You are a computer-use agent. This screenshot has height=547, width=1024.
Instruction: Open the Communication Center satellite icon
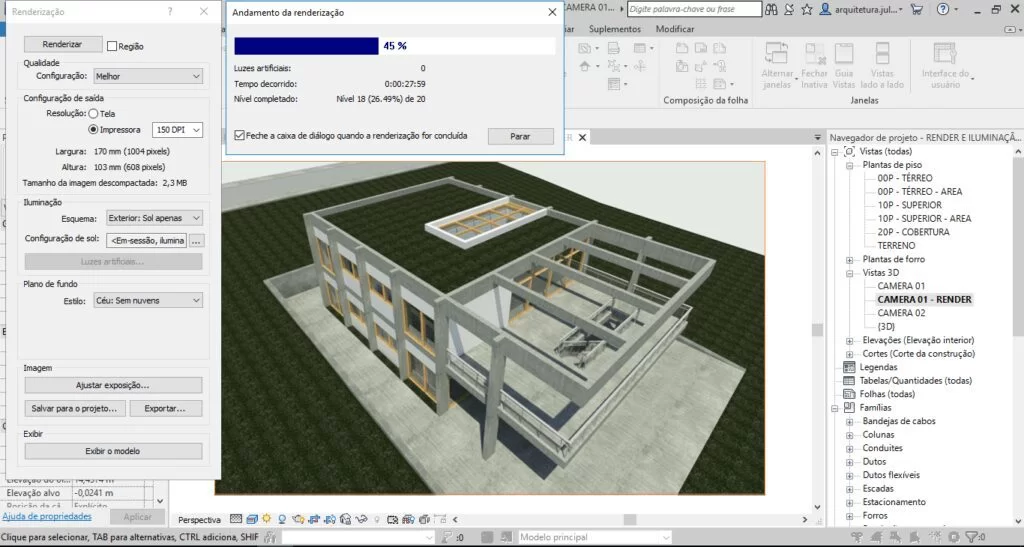coord(790,9)
